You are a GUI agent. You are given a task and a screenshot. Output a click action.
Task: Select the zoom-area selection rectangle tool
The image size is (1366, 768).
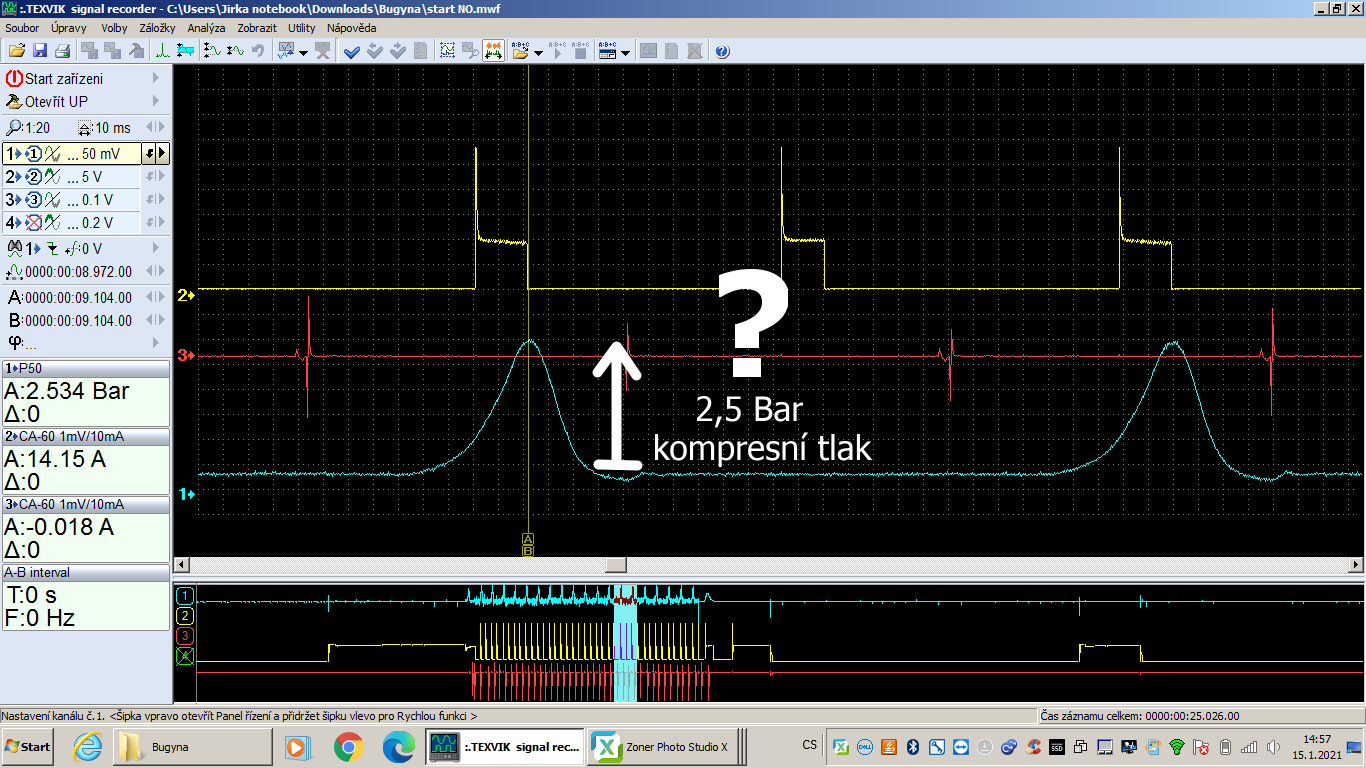447,51
